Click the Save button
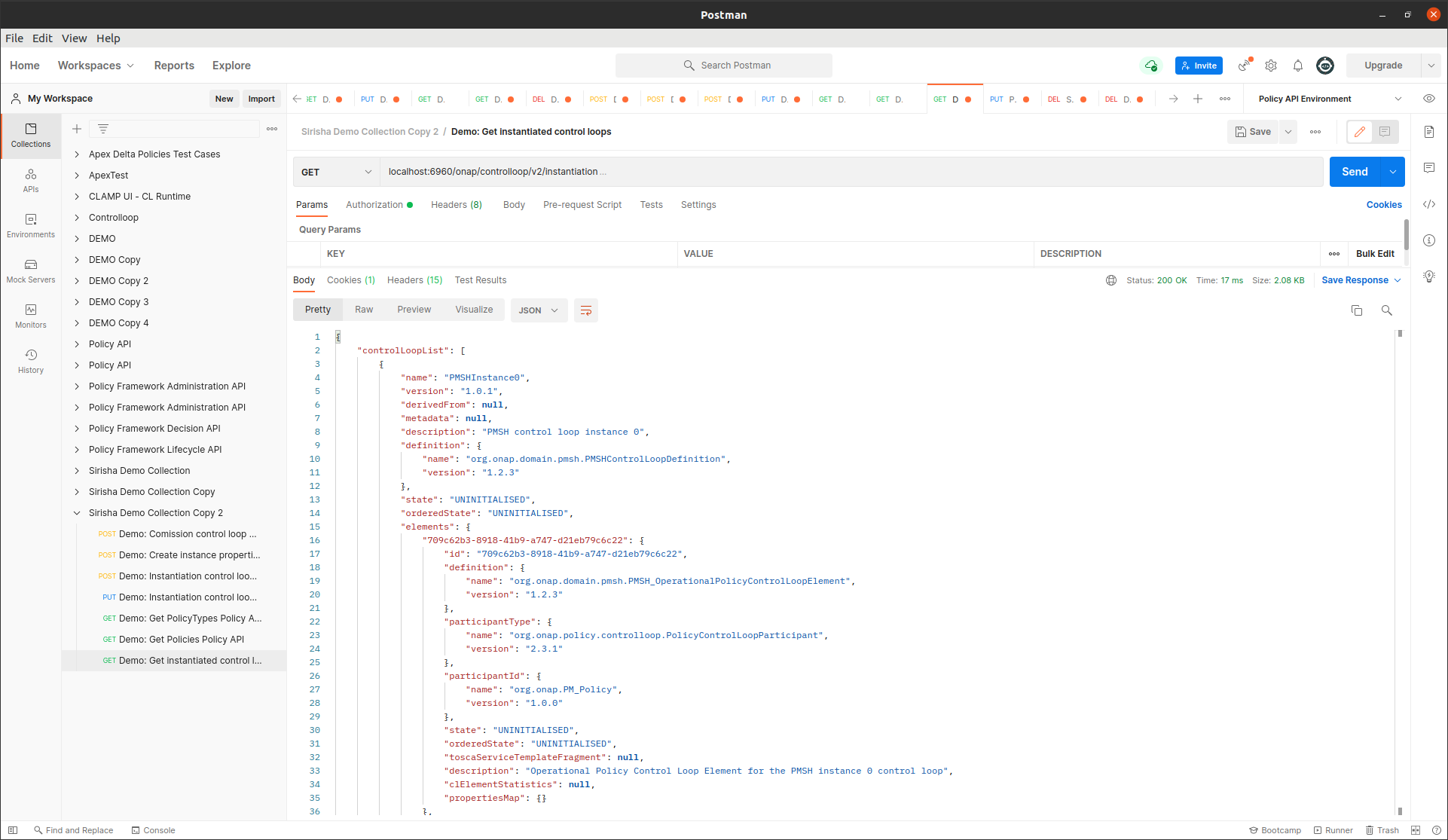Screen dimensions: 1448x840 [1253, 132]
